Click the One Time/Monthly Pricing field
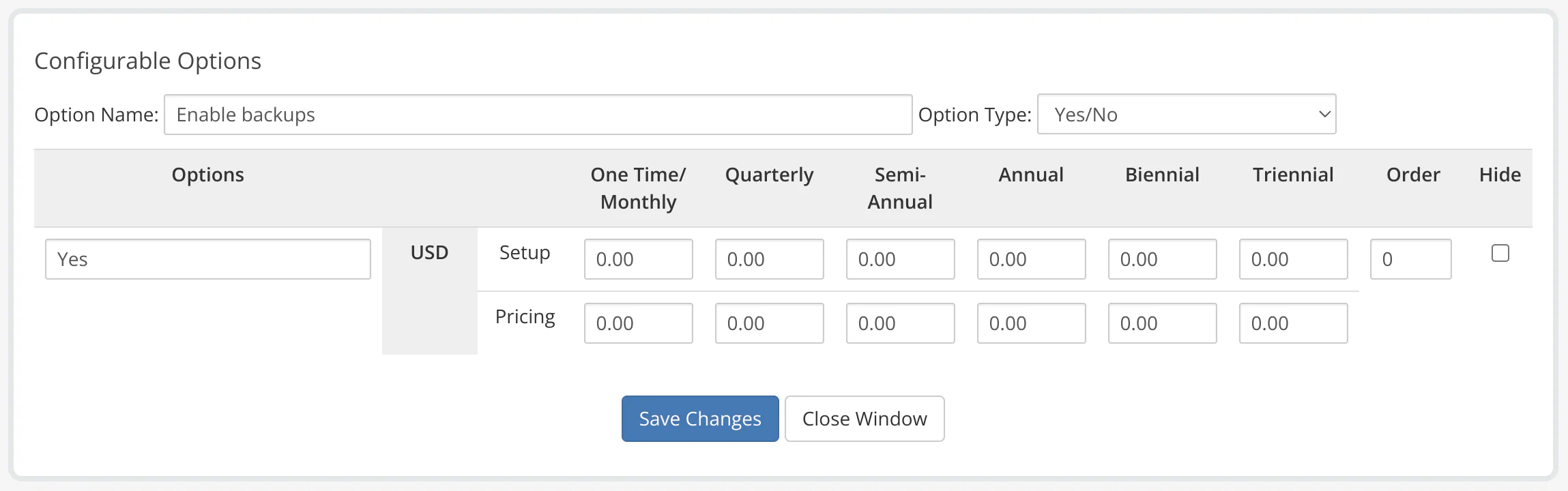1568x491 pixels. pos(638,323)
